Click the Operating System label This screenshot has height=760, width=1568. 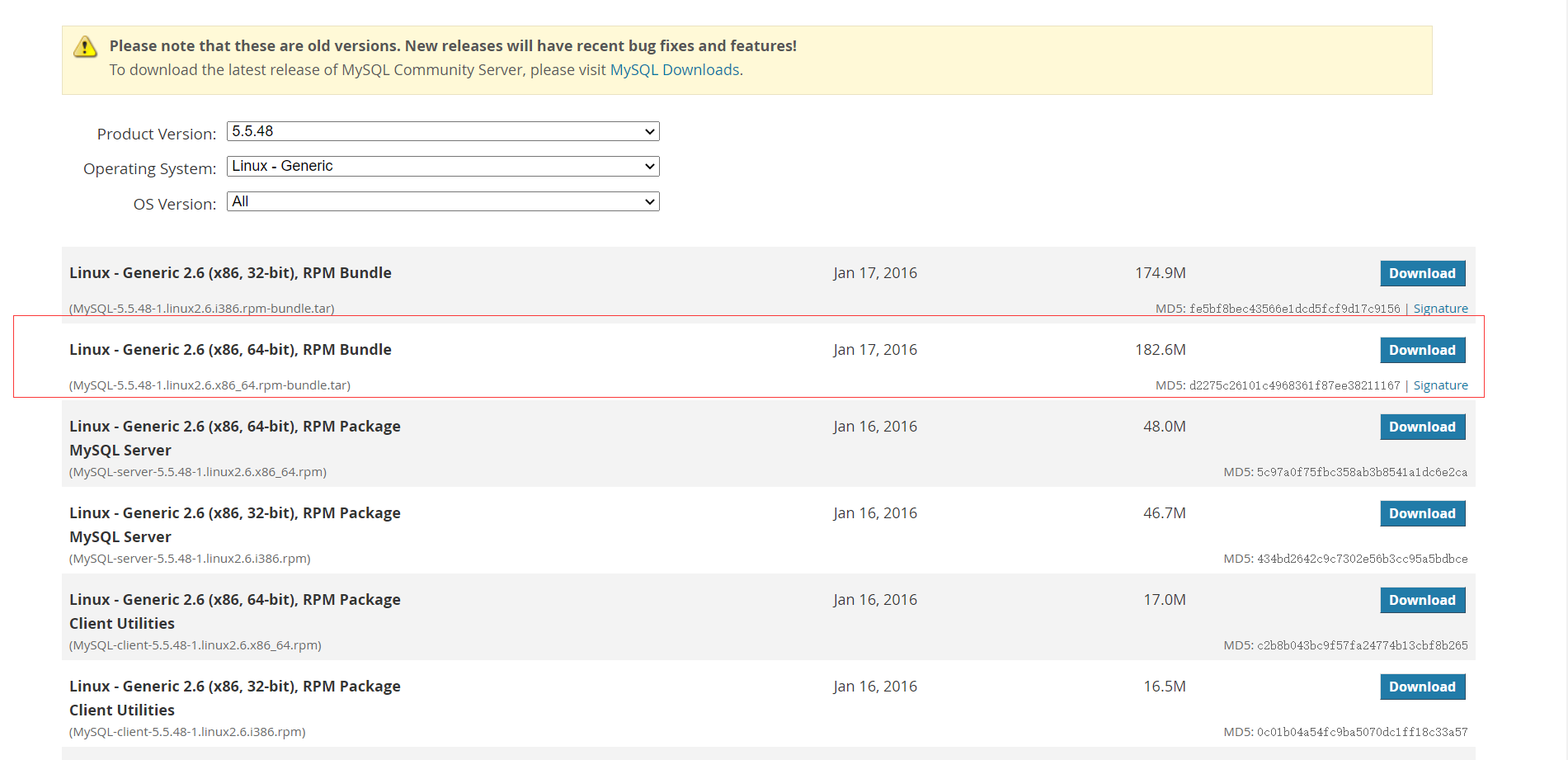click(150, 168)
